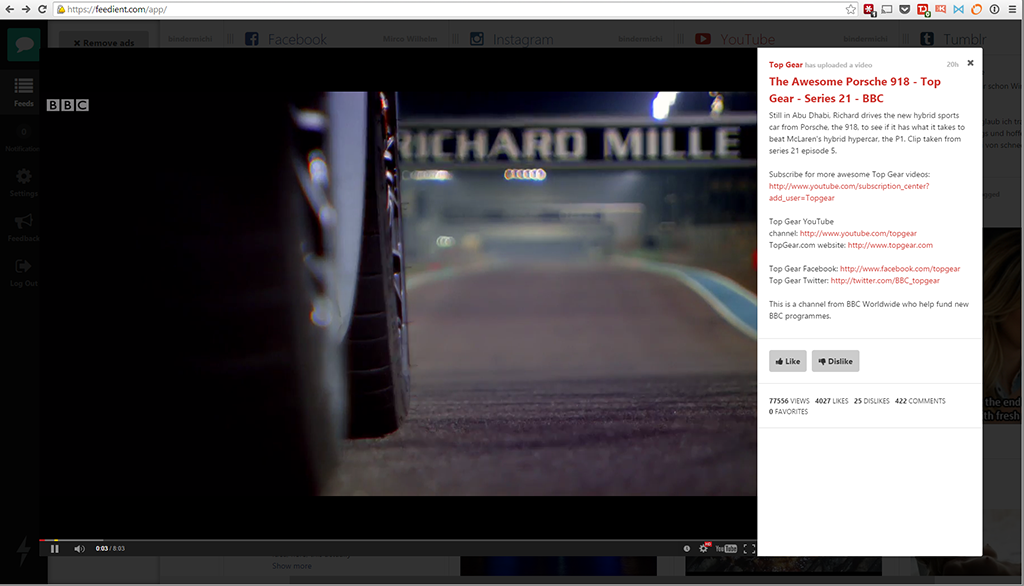Open the Settings gear in sidebar
This screenshot has height=586, width=1024.
point(24,182)
